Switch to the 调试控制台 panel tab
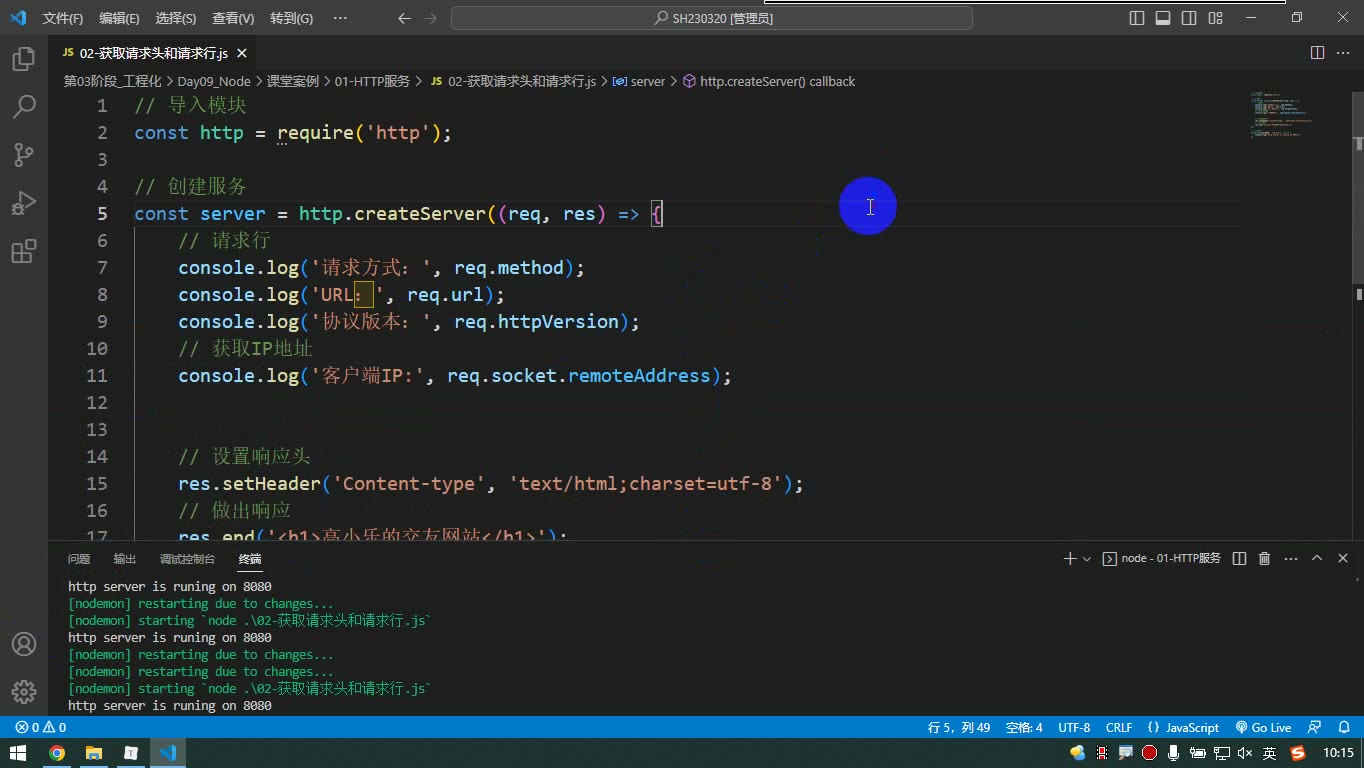This screenshot has width=1364, height=768. [x=187, y=559]
